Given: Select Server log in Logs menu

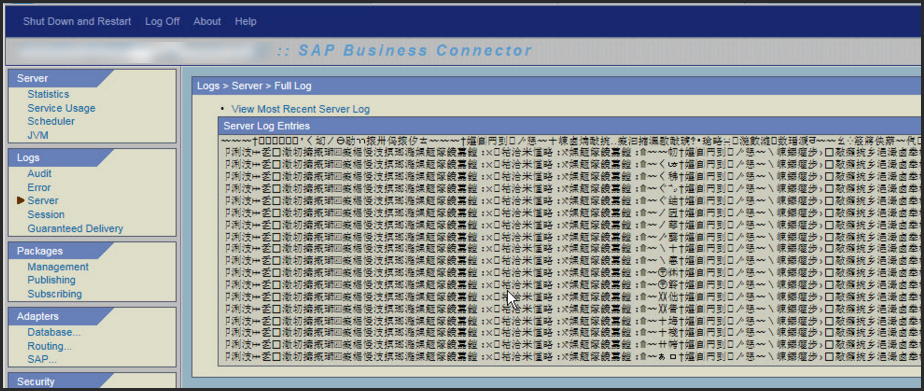Looking at the screenshot, I should pyautogui.click(x=43, y=201).
